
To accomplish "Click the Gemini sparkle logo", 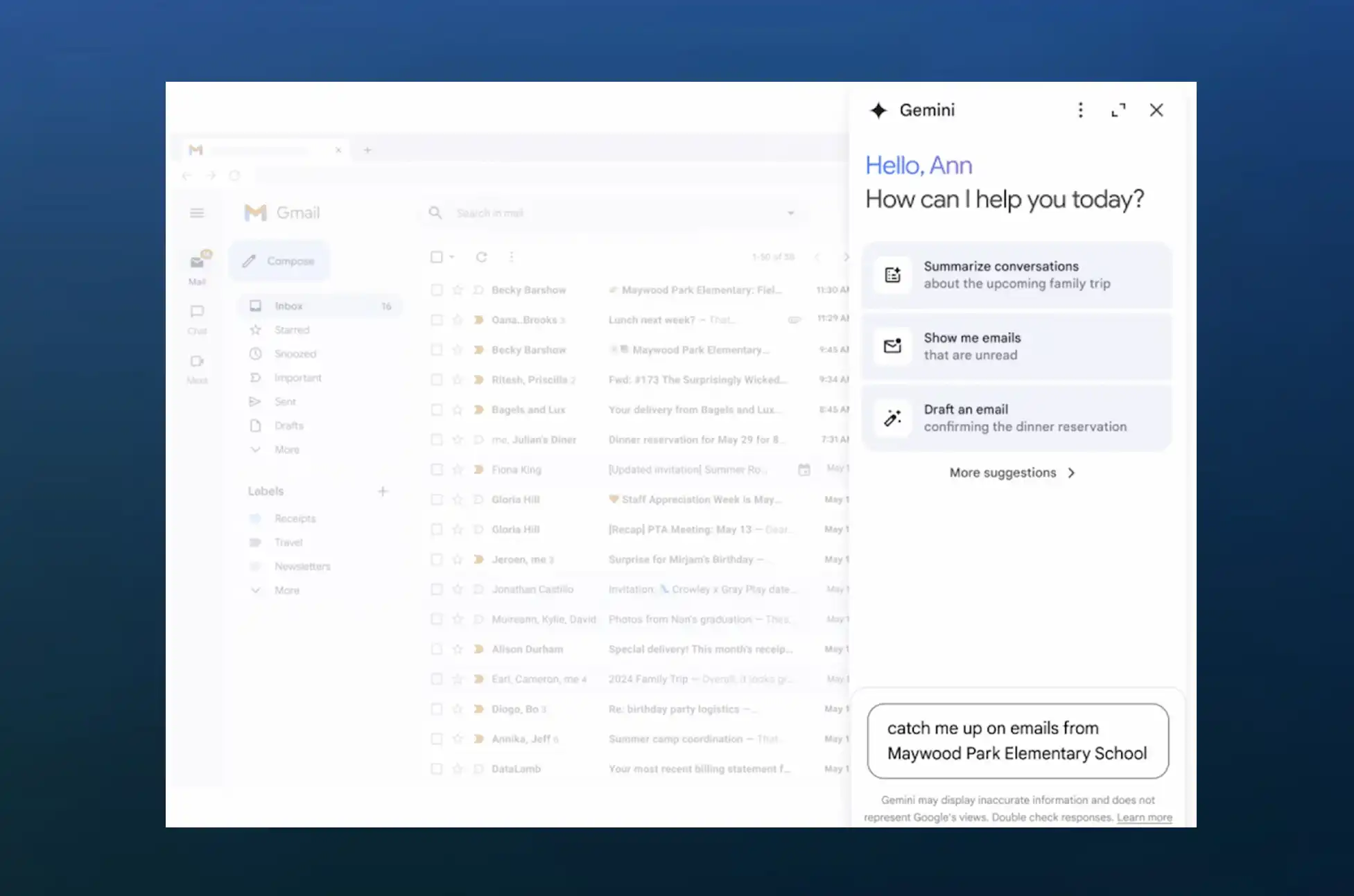I will pos(878,110).
